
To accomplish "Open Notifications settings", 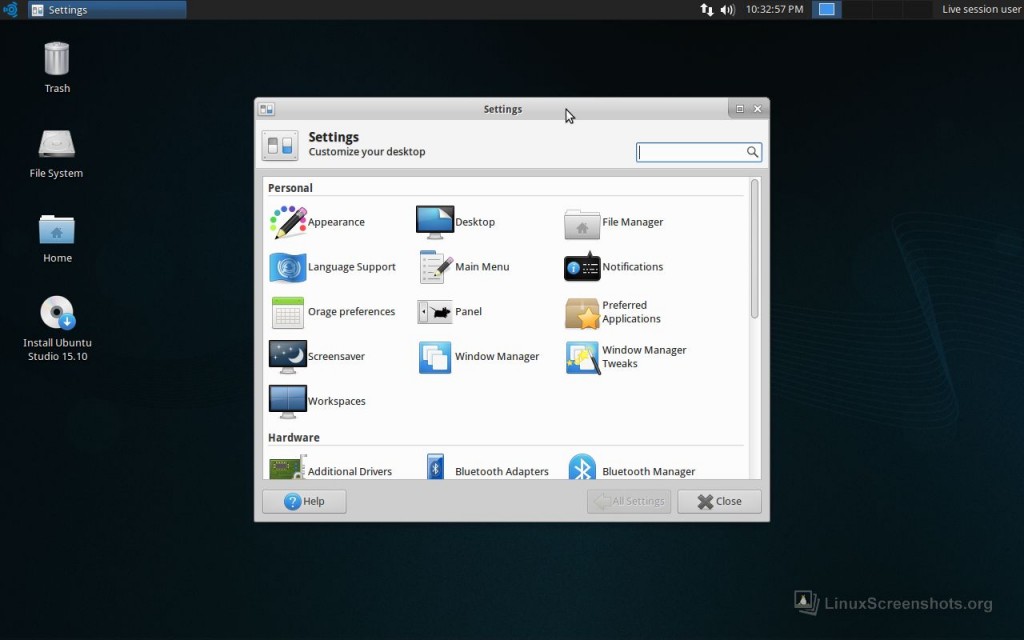I will click(582, 267).
